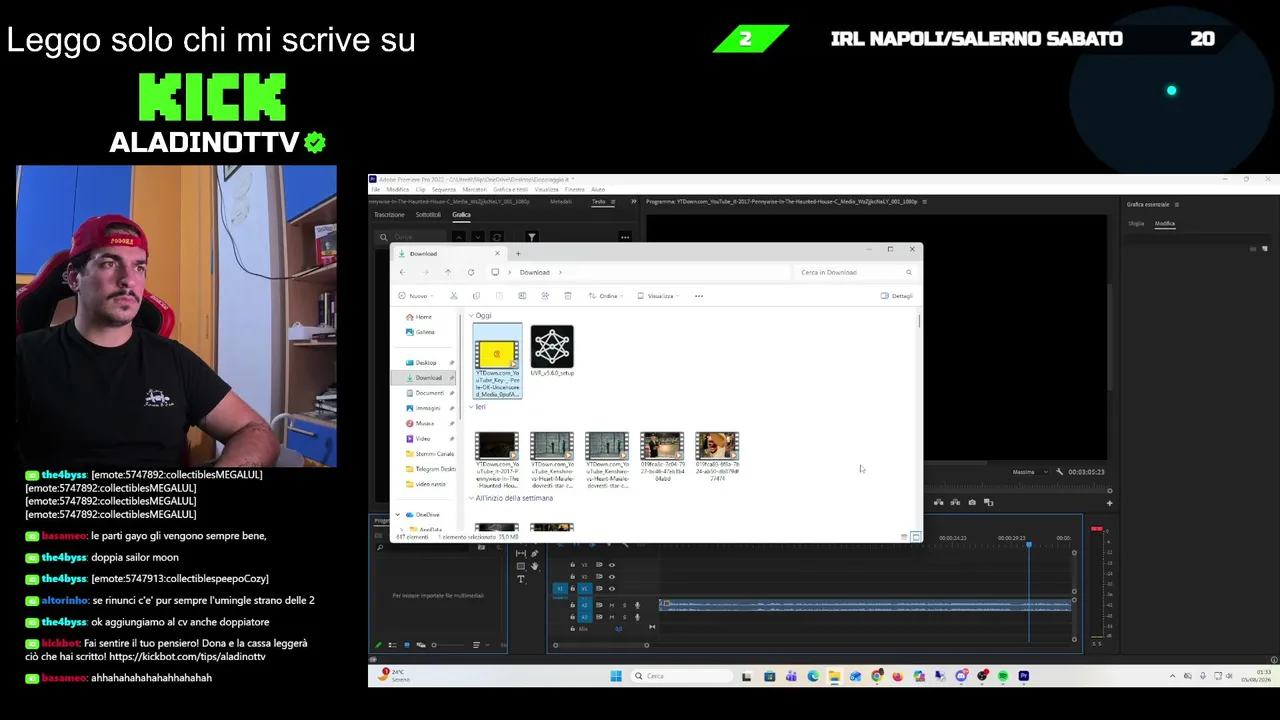Toggle the Dettagli pane in File Explorer
Image resolution: width=1280 pixels, height=720 pixels.
point(897,296)
